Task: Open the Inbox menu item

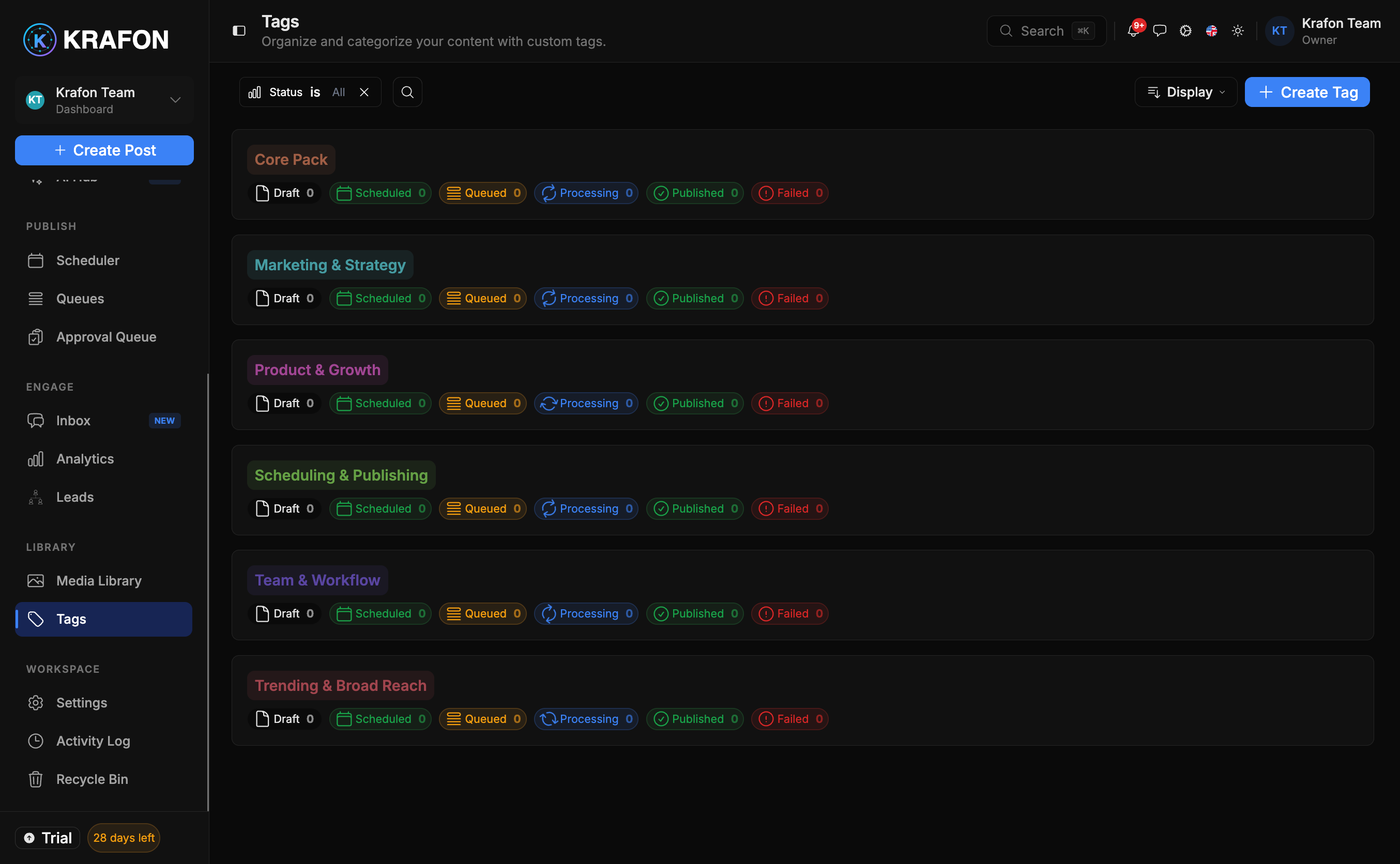Action: pos(104,421)
